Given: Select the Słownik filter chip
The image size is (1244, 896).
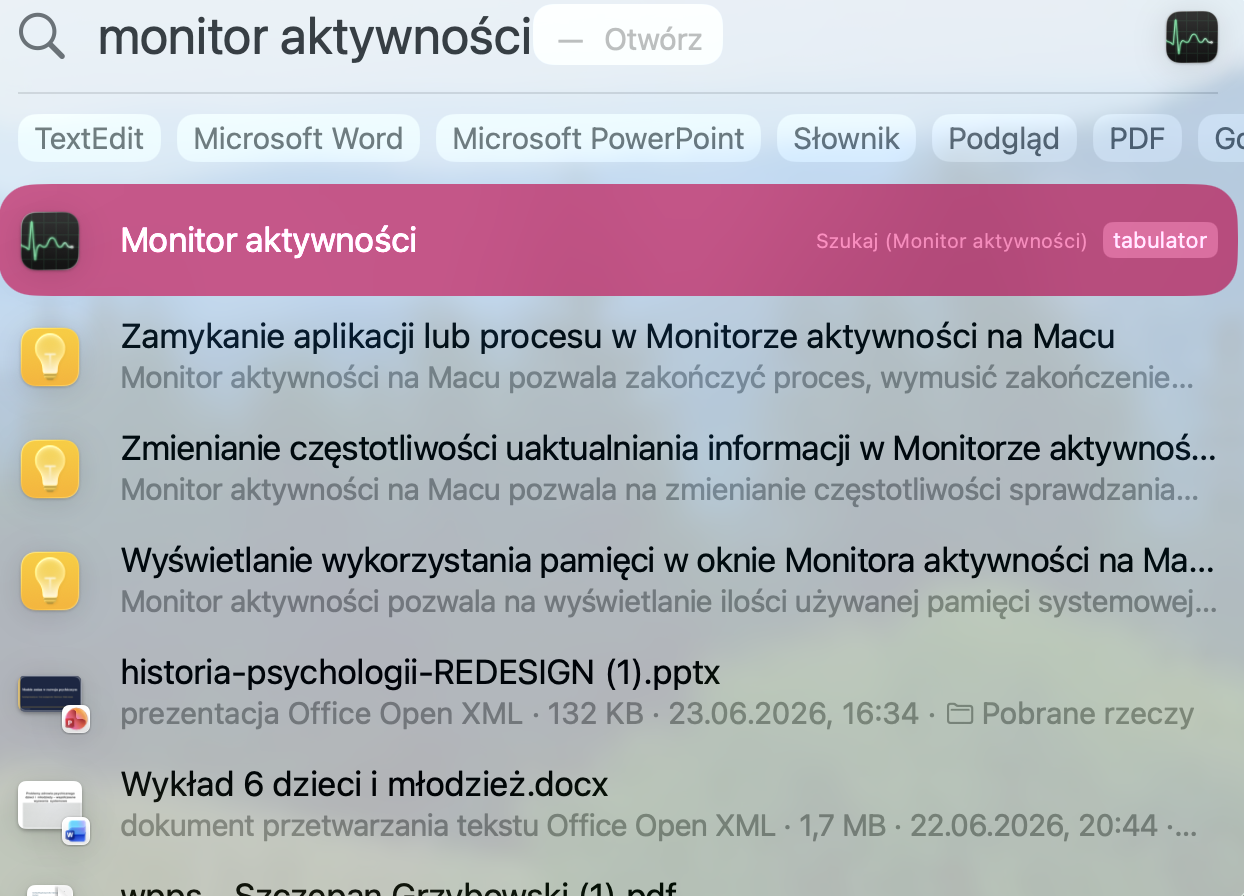Looking at the screenshot, I should pyautogui.click(x=846, y=138).
